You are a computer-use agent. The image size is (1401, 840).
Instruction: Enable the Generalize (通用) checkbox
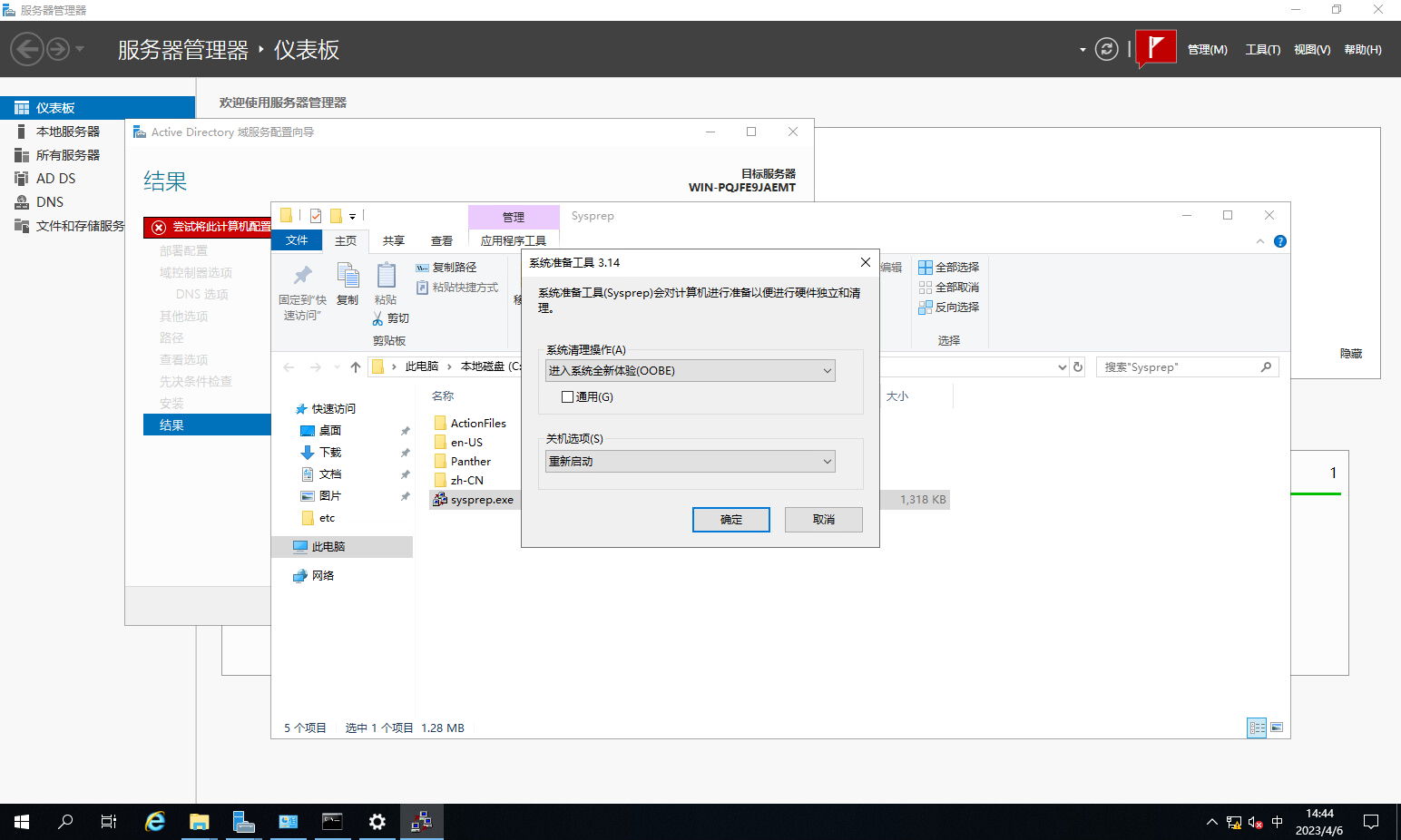568,397
